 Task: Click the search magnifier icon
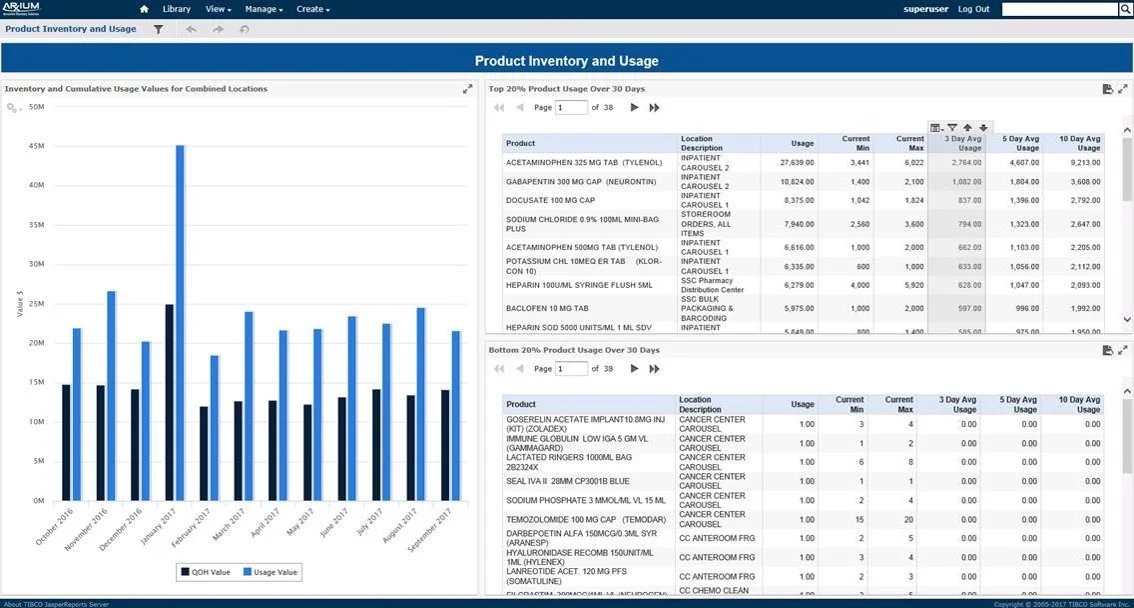click(x=1125, y=9)
